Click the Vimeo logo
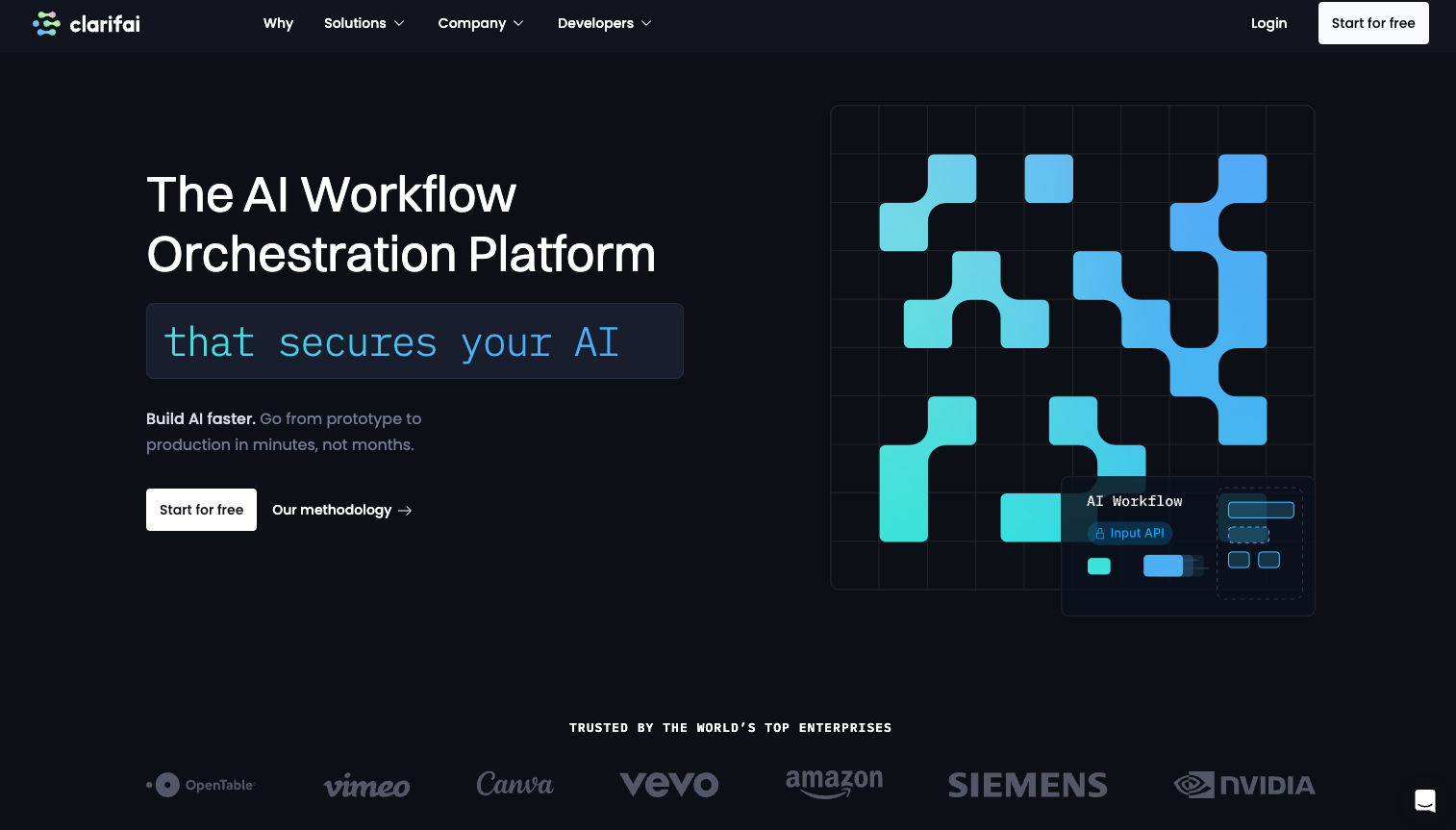Viewport: 1456px width, 830px height. click(366, 786)
